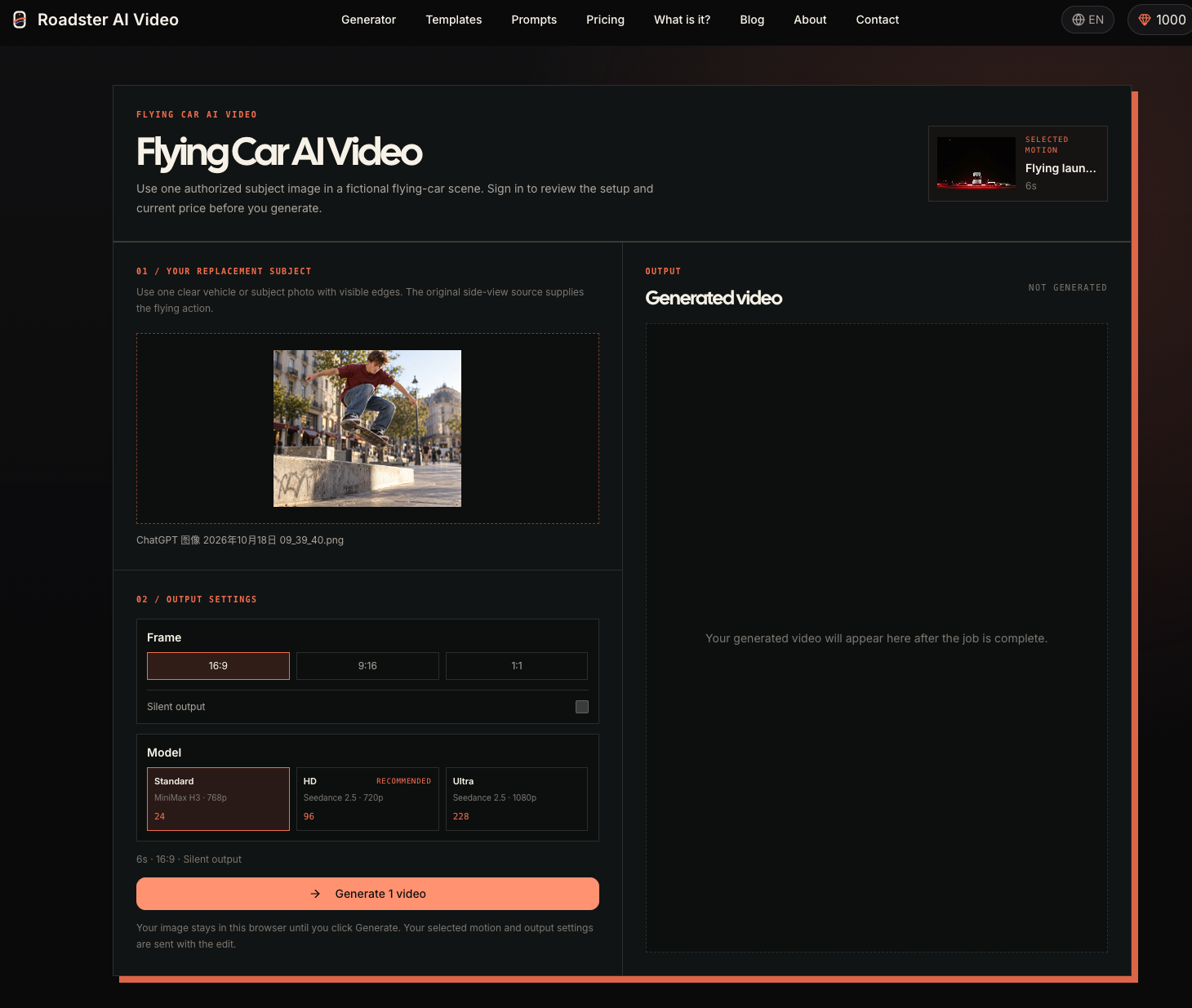Click the Roadster AI Video logo icon
1192x1008 pixels.
click(20, 20)
